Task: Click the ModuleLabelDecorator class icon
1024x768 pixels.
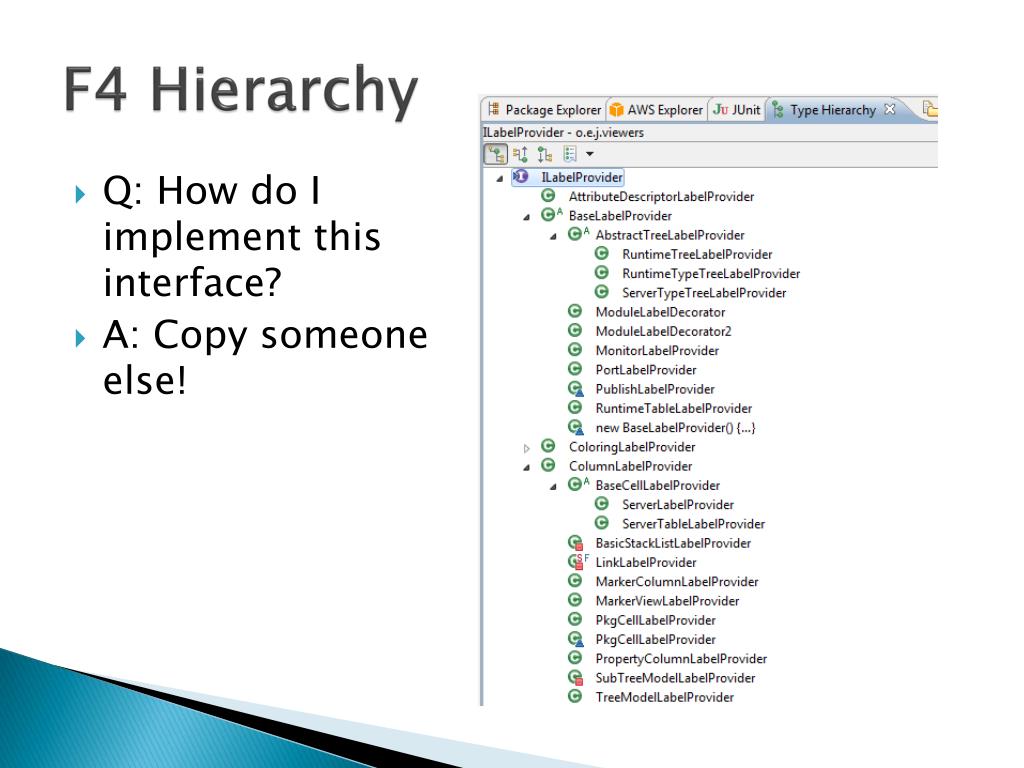Action: coord(575,311)
